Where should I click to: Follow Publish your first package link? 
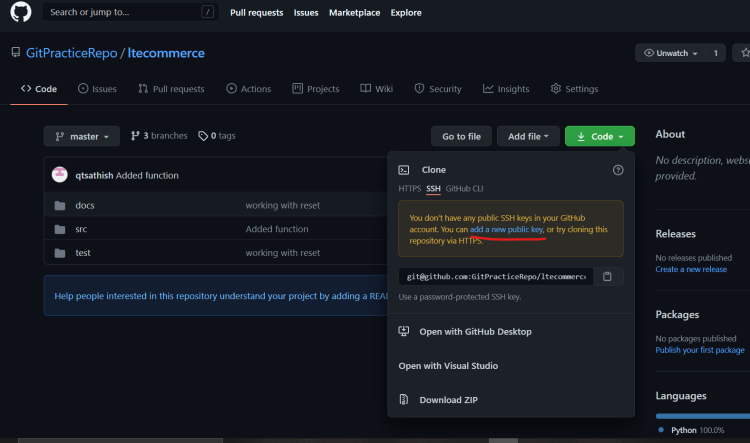[x=700, y=350]
